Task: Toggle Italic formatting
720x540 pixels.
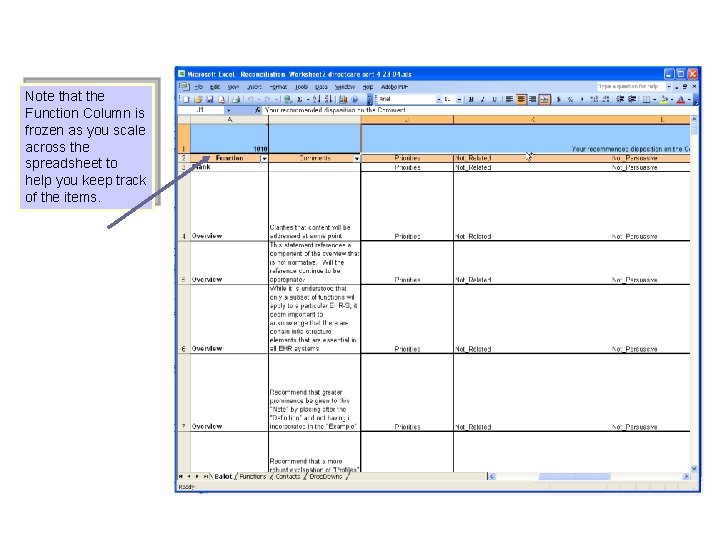Action: click(483, 99)
